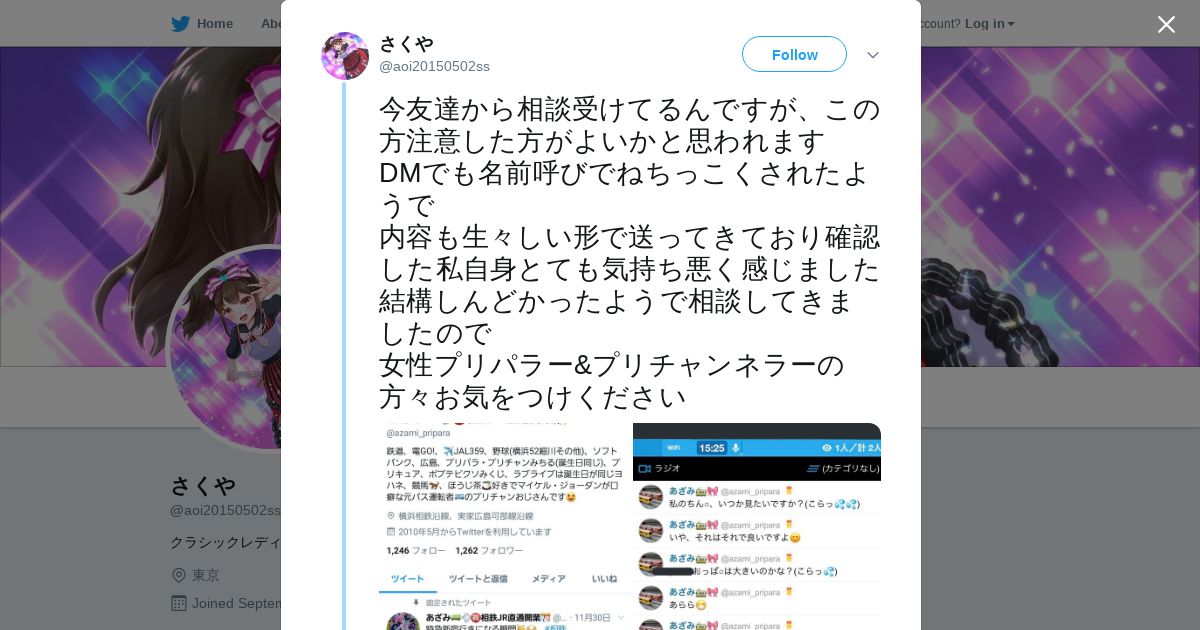
Task: Open the @aoi20150502ss handle in the tweet header
Action: [x=434, y=66]
